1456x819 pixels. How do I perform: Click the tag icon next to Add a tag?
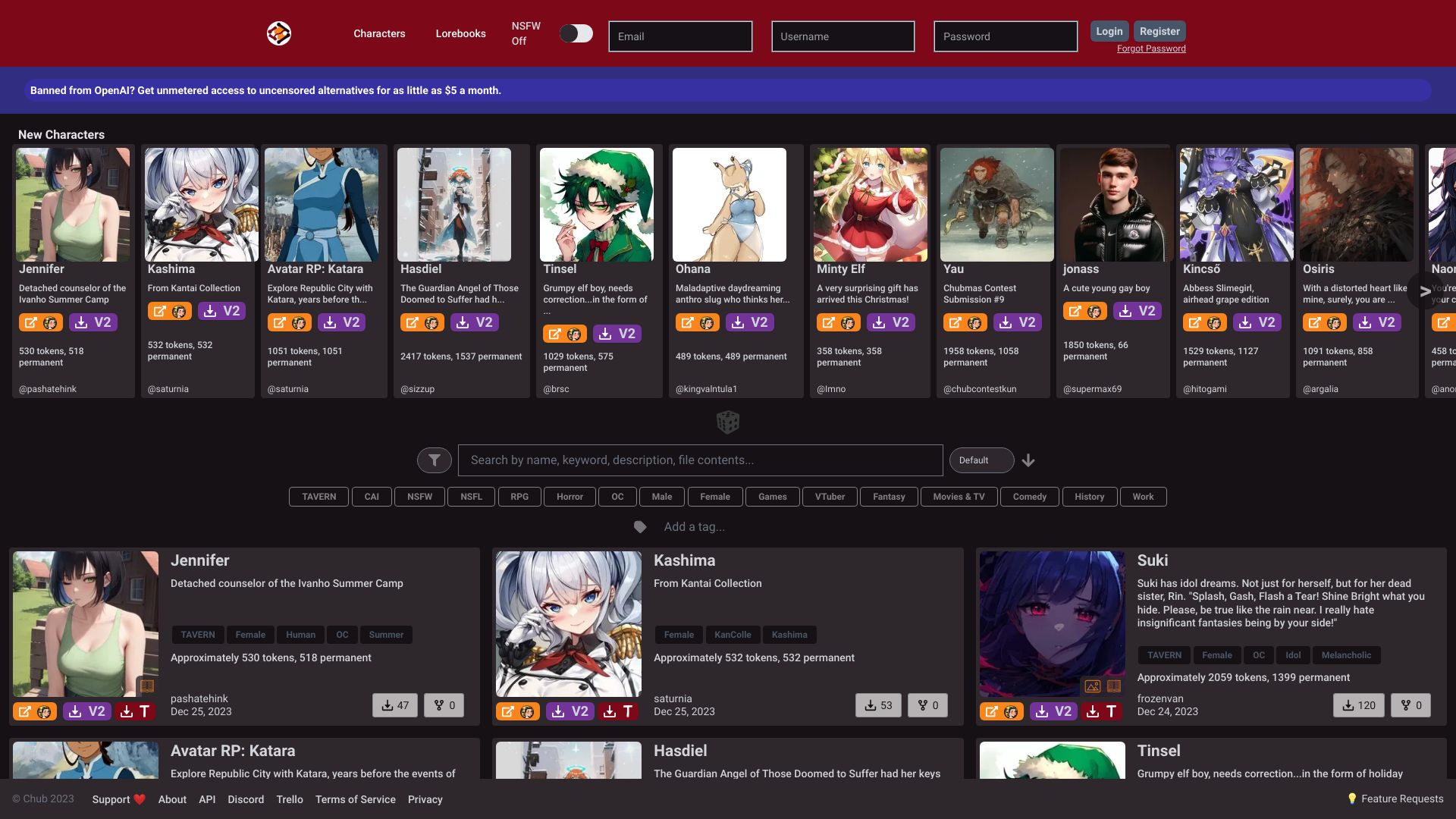coord(639,526)
